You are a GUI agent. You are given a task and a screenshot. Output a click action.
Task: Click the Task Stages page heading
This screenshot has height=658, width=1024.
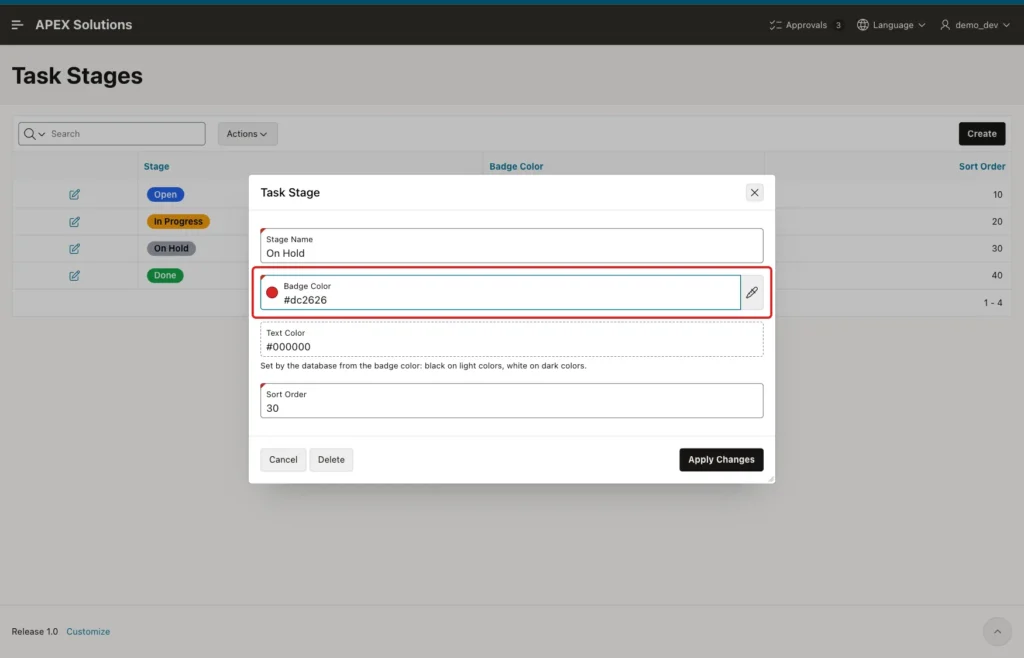(77, 76)
